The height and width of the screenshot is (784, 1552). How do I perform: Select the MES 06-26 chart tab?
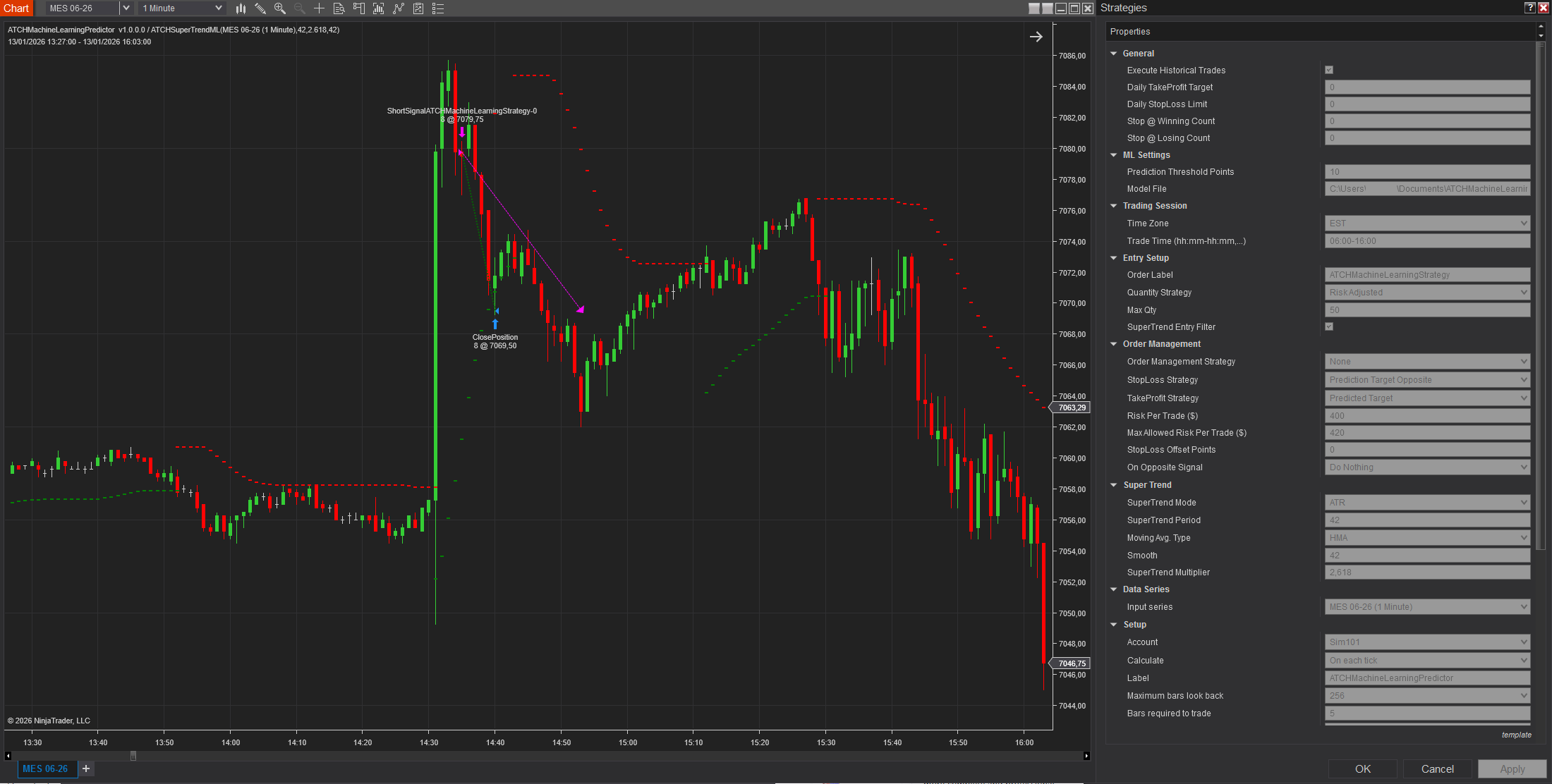(x=45, y=768)
